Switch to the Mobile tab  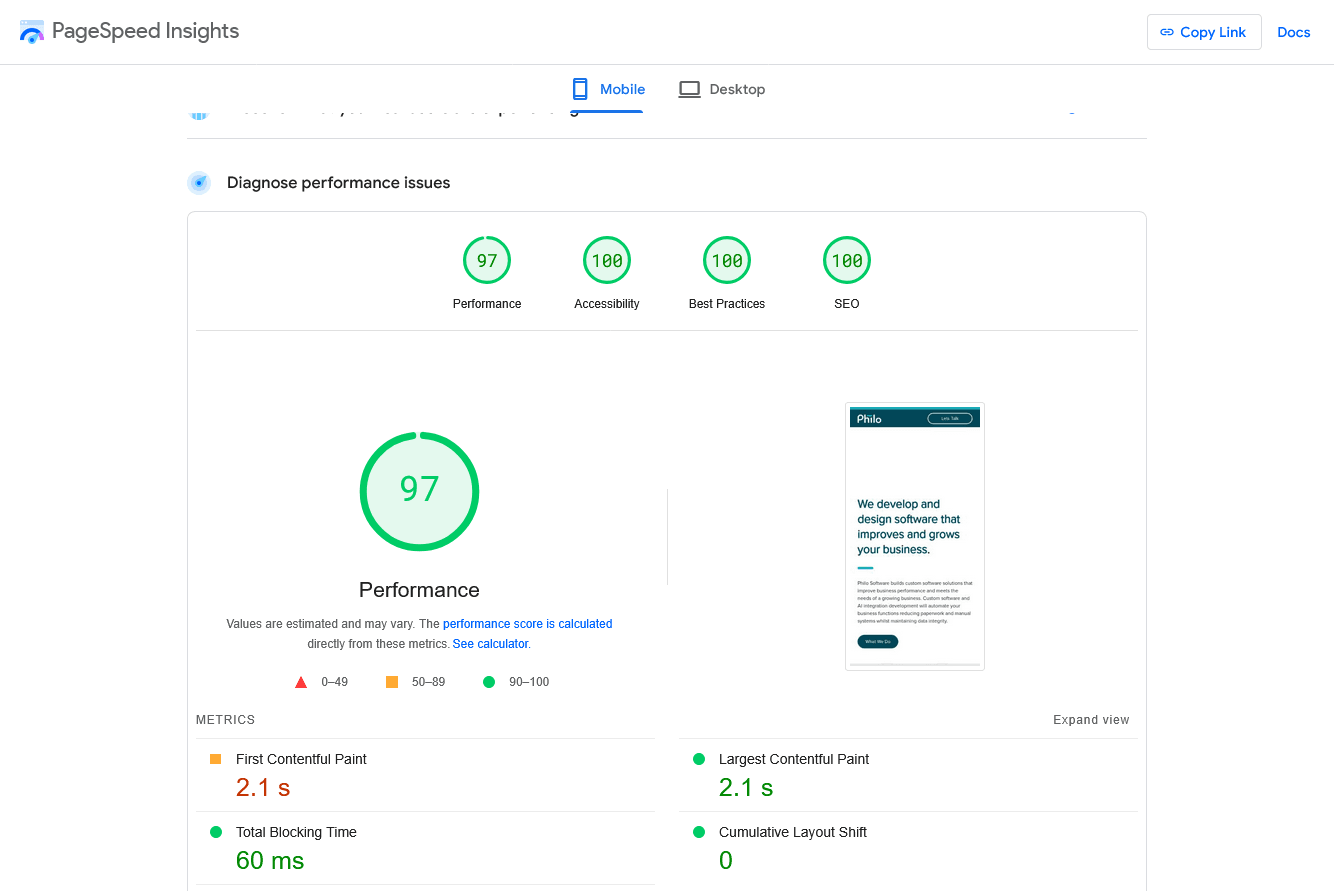click(608, 89)
